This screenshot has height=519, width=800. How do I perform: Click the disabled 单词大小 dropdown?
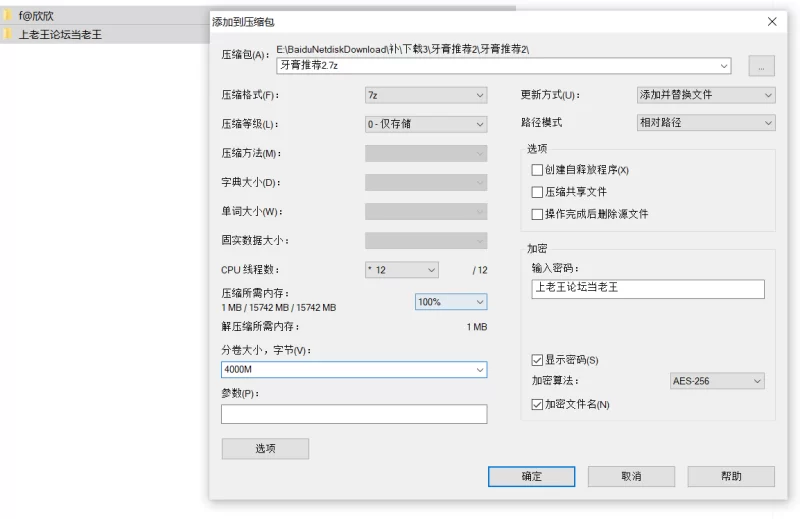point(426,211)
